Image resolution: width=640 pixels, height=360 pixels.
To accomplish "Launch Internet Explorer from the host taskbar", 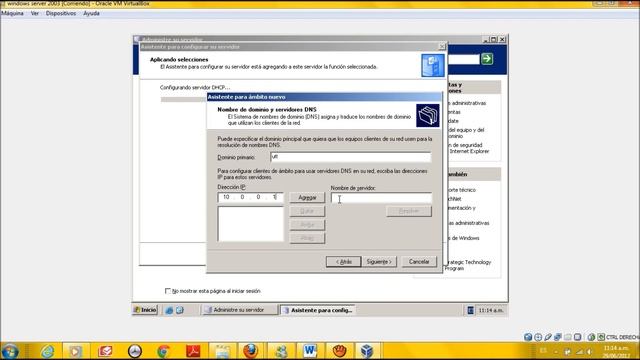I will (x=47, y=351).
